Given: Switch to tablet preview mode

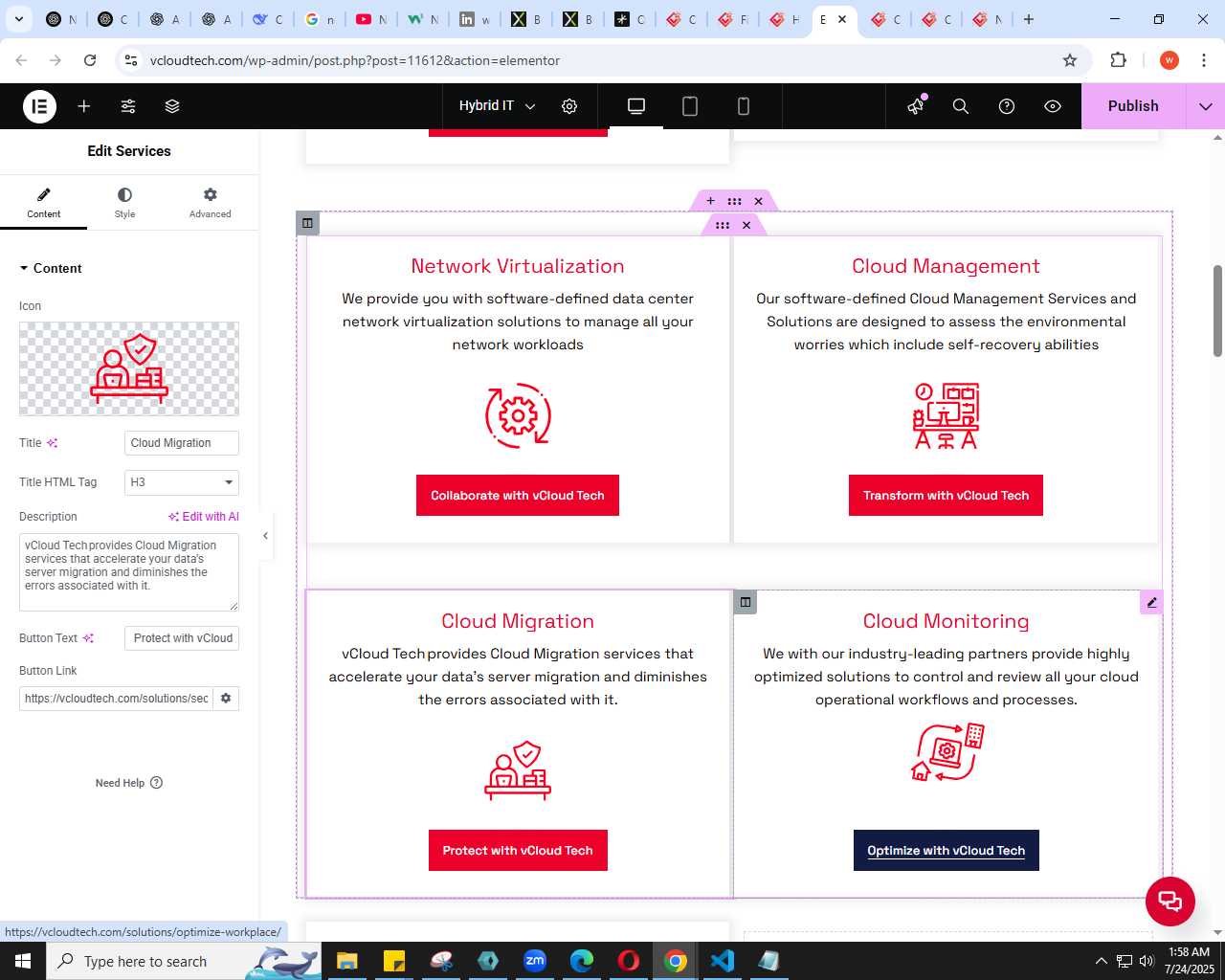Looking at the screenshot, I should pyautogui.click(x=690, y=106).
